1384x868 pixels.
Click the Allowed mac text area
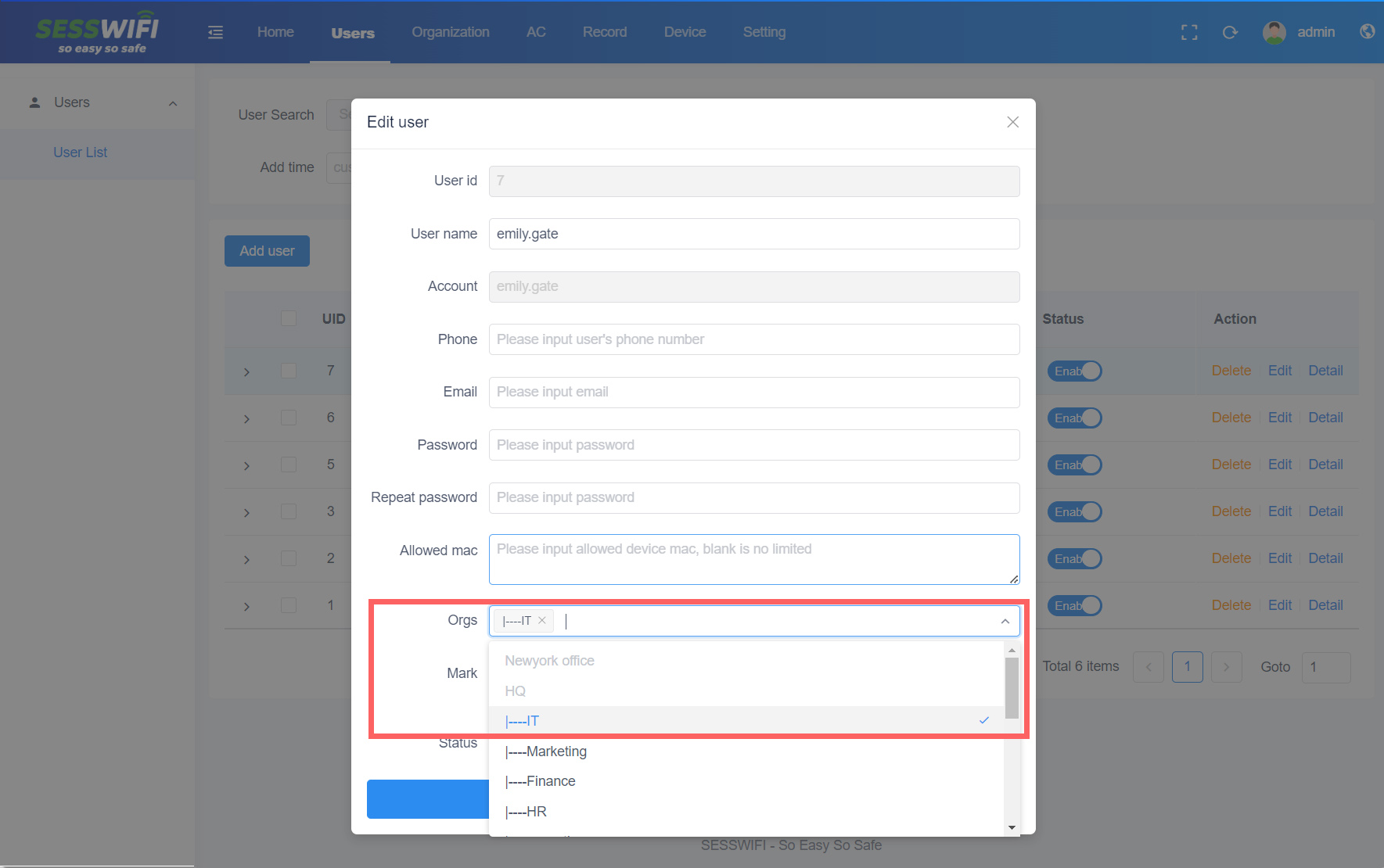[754, 559]
